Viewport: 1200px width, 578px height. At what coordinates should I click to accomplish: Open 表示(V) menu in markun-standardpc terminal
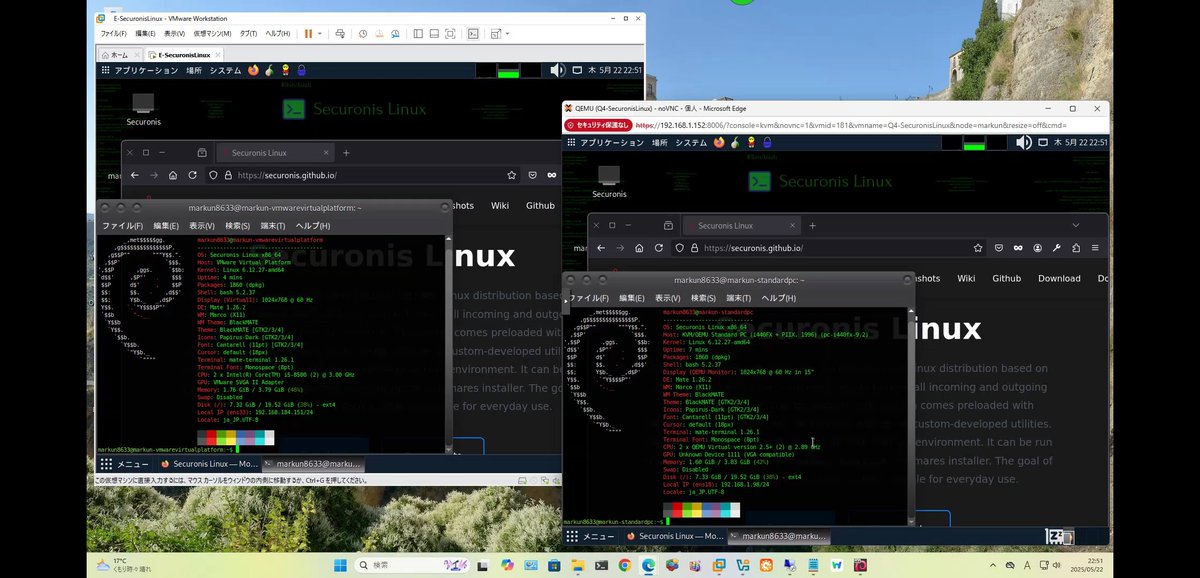click(x=666, y=298)
